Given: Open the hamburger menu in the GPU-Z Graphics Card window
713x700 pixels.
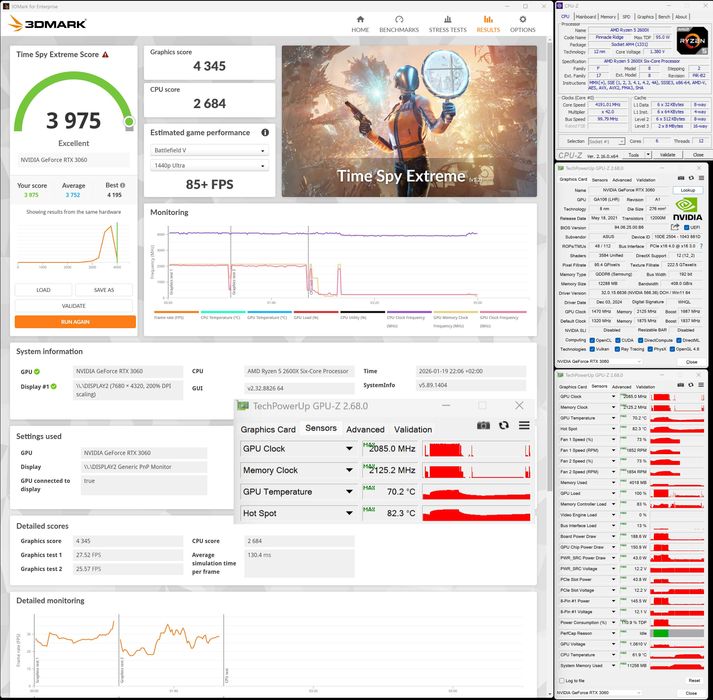Looking at the screenshot, I should [x=701, y=178].
